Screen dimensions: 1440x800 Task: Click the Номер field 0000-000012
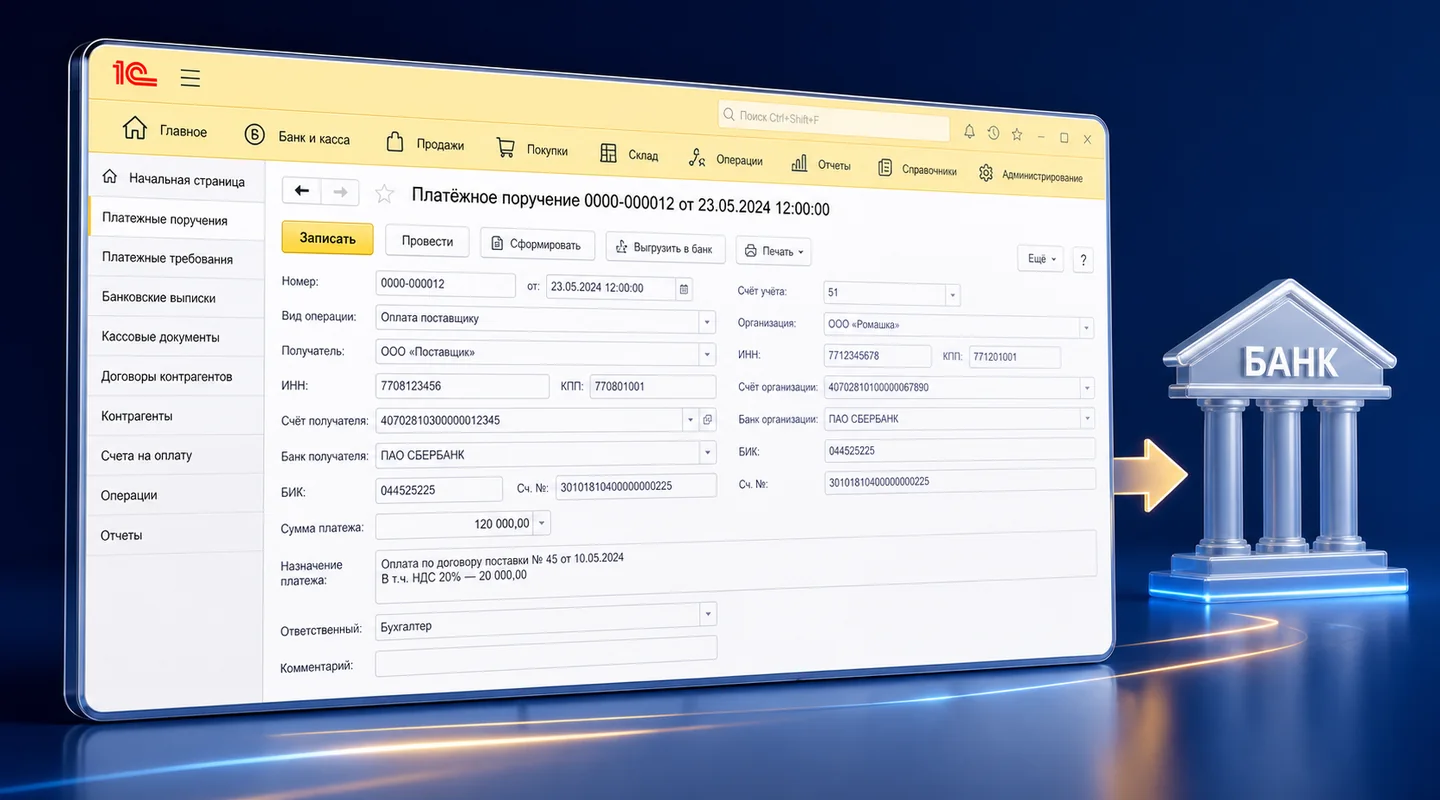(x=446, y=284)
